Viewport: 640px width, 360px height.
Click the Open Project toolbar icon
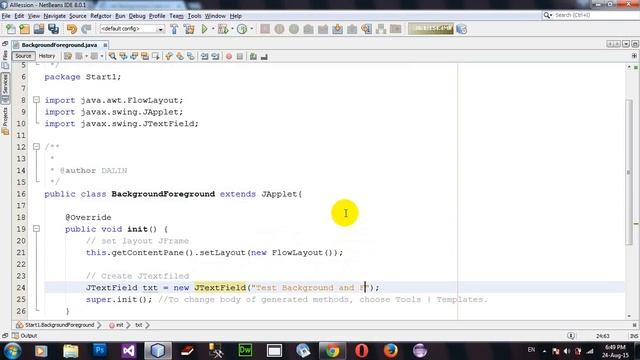(39, 29)
